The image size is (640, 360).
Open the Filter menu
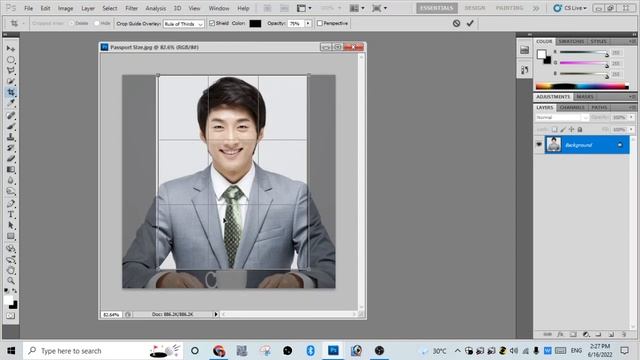pyautogui.click(x=131, y=8)
